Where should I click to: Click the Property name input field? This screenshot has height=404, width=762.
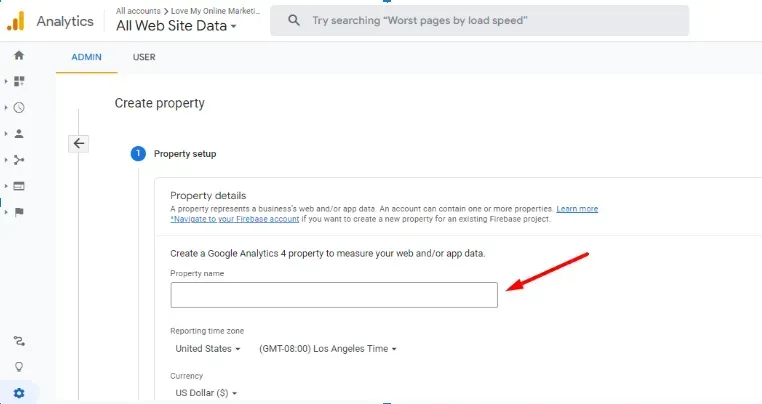(334, 295)
